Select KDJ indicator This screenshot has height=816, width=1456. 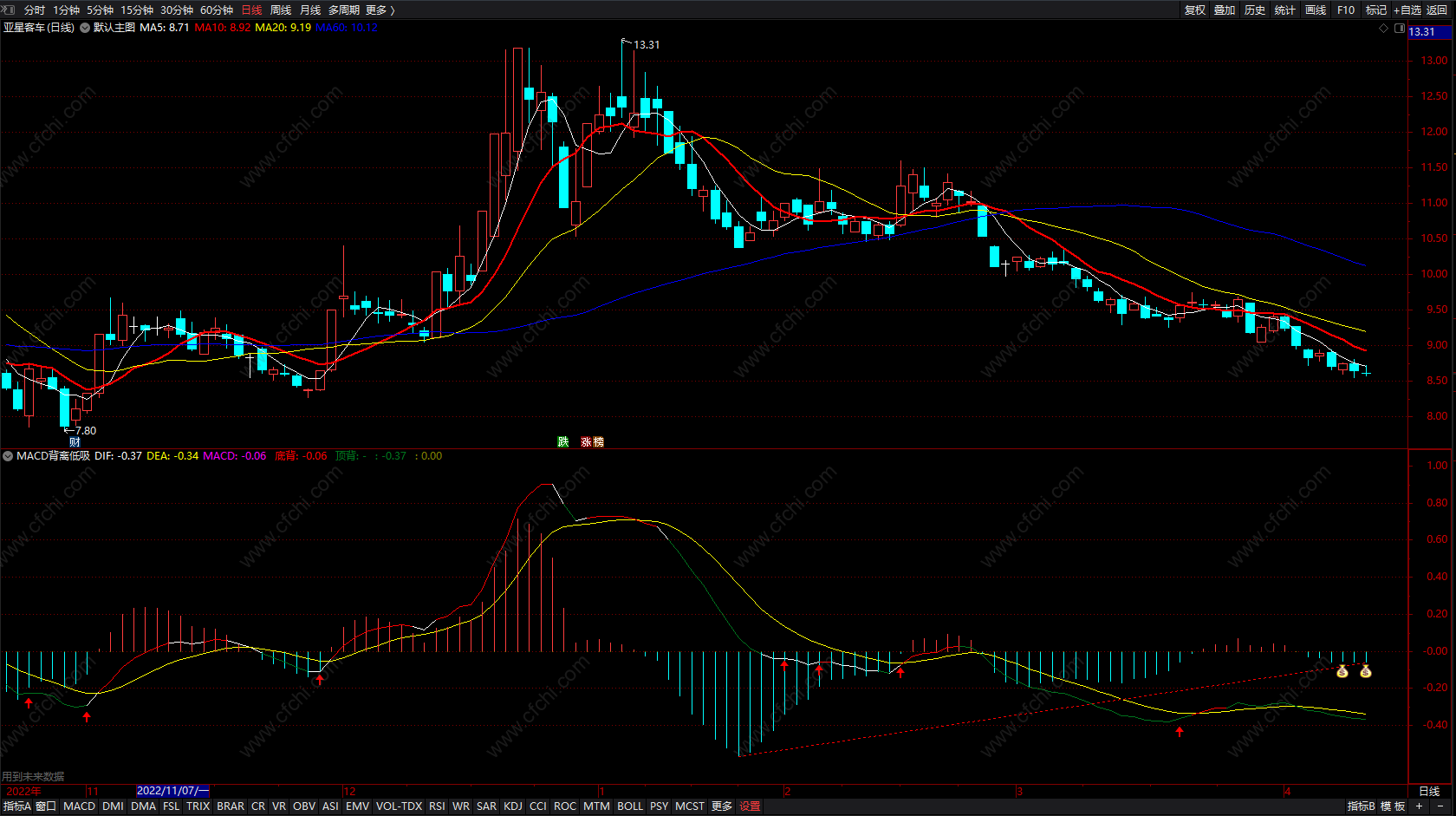(513, 806)
